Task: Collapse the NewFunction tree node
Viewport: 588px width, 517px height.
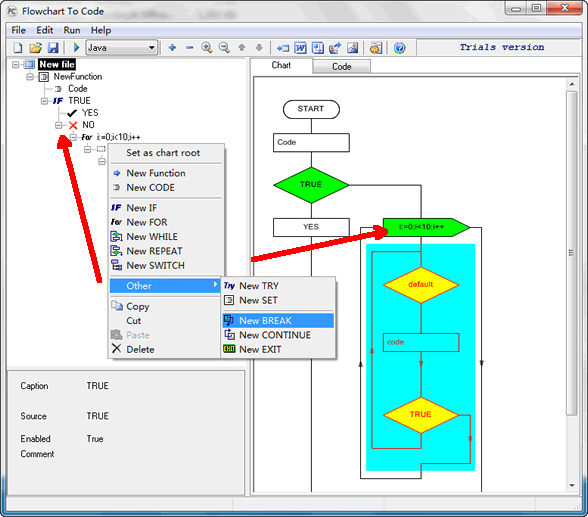Action: [x=30, y=77]
